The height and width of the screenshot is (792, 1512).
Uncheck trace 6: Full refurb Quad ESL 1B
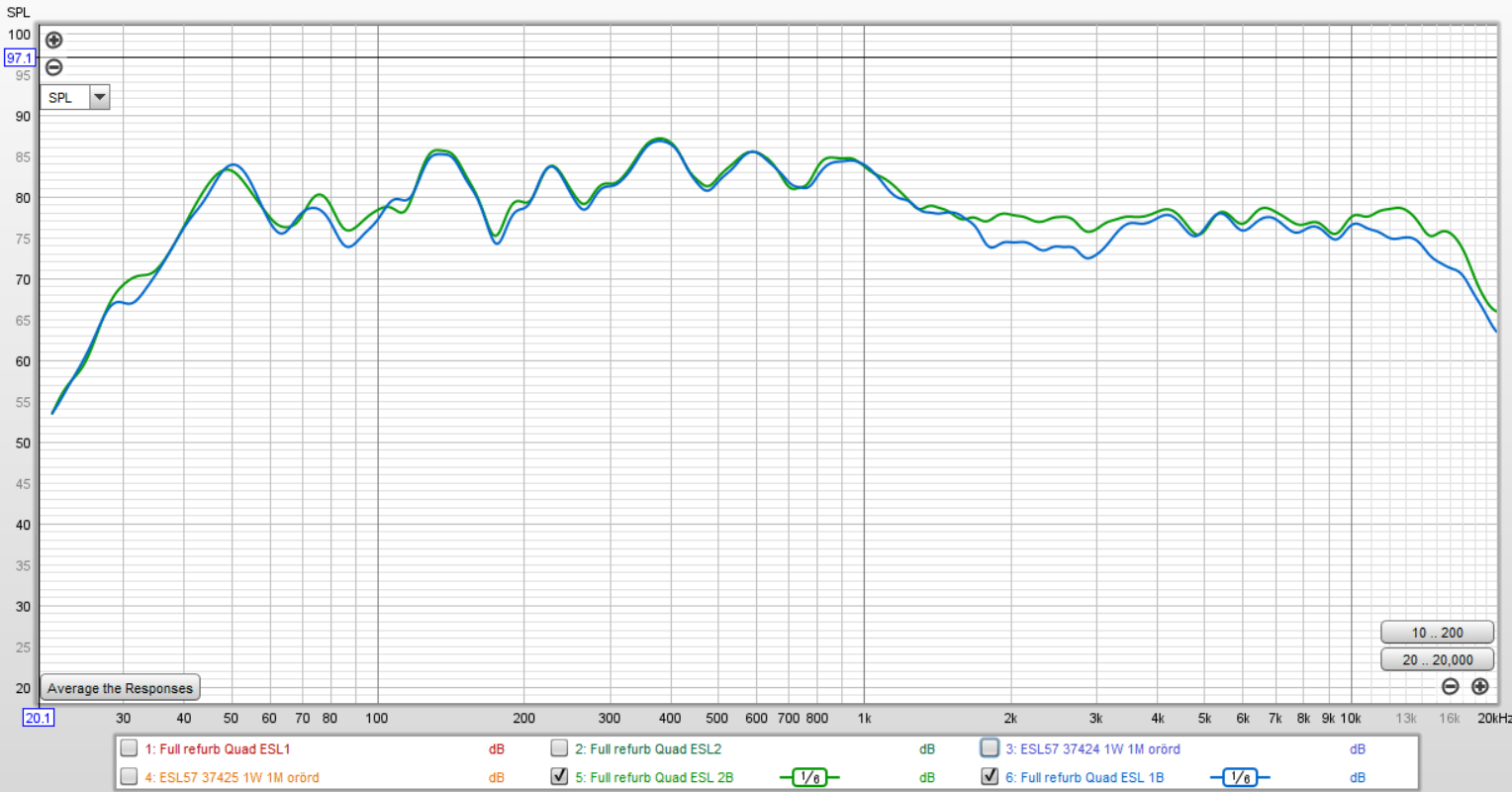coord(990,777)
